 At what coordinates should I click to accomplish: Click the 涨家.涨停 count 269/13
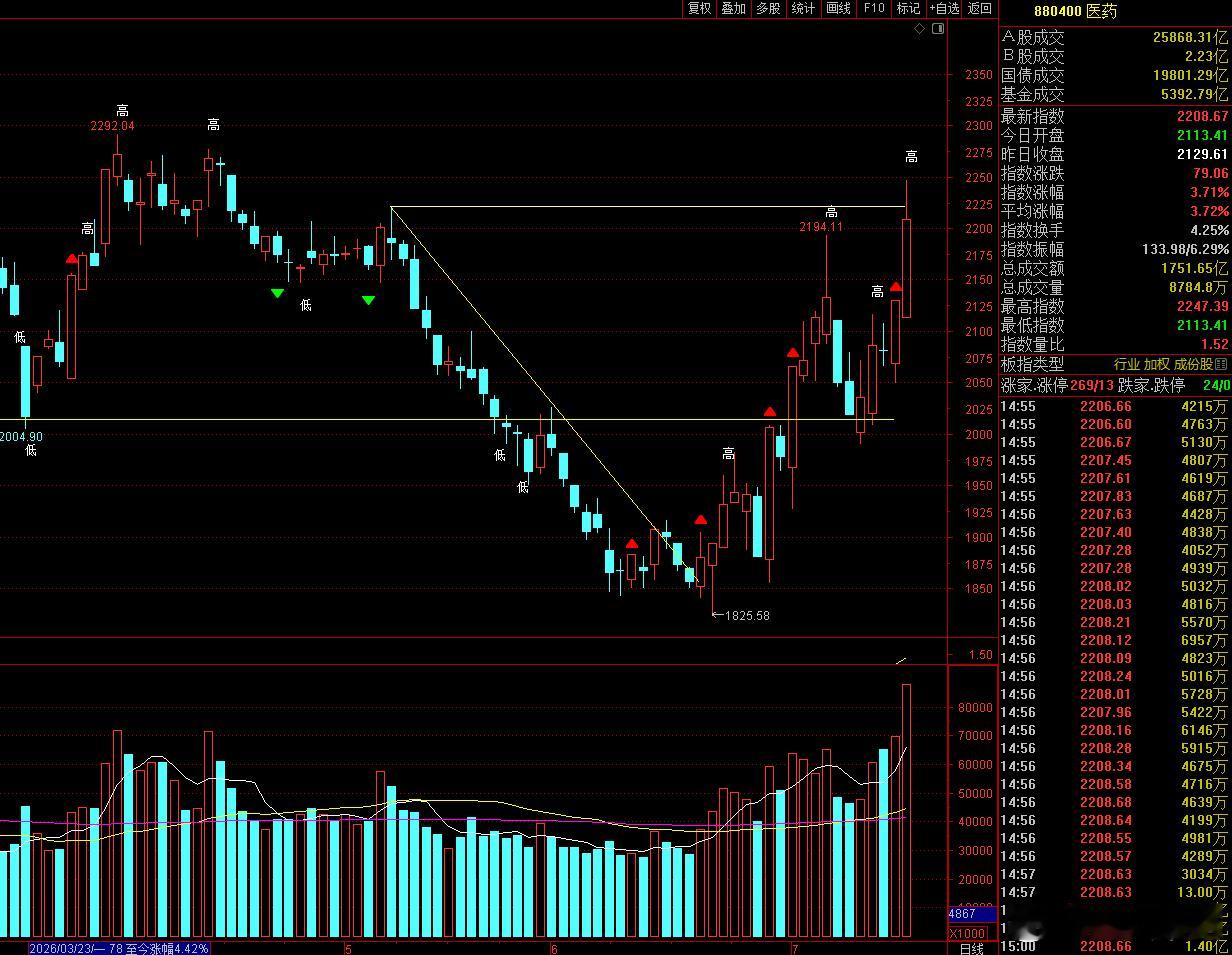(1092, 385)
